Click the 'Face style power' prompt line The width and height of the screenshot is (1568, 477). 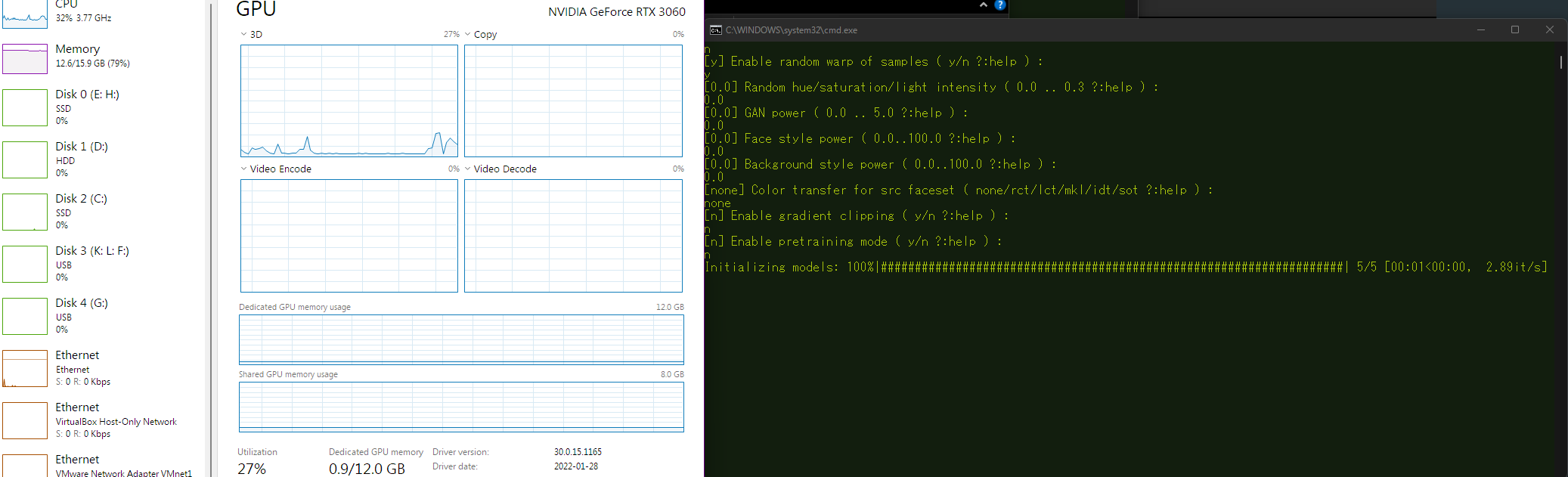pyautogui.click(x=860, y=138)
